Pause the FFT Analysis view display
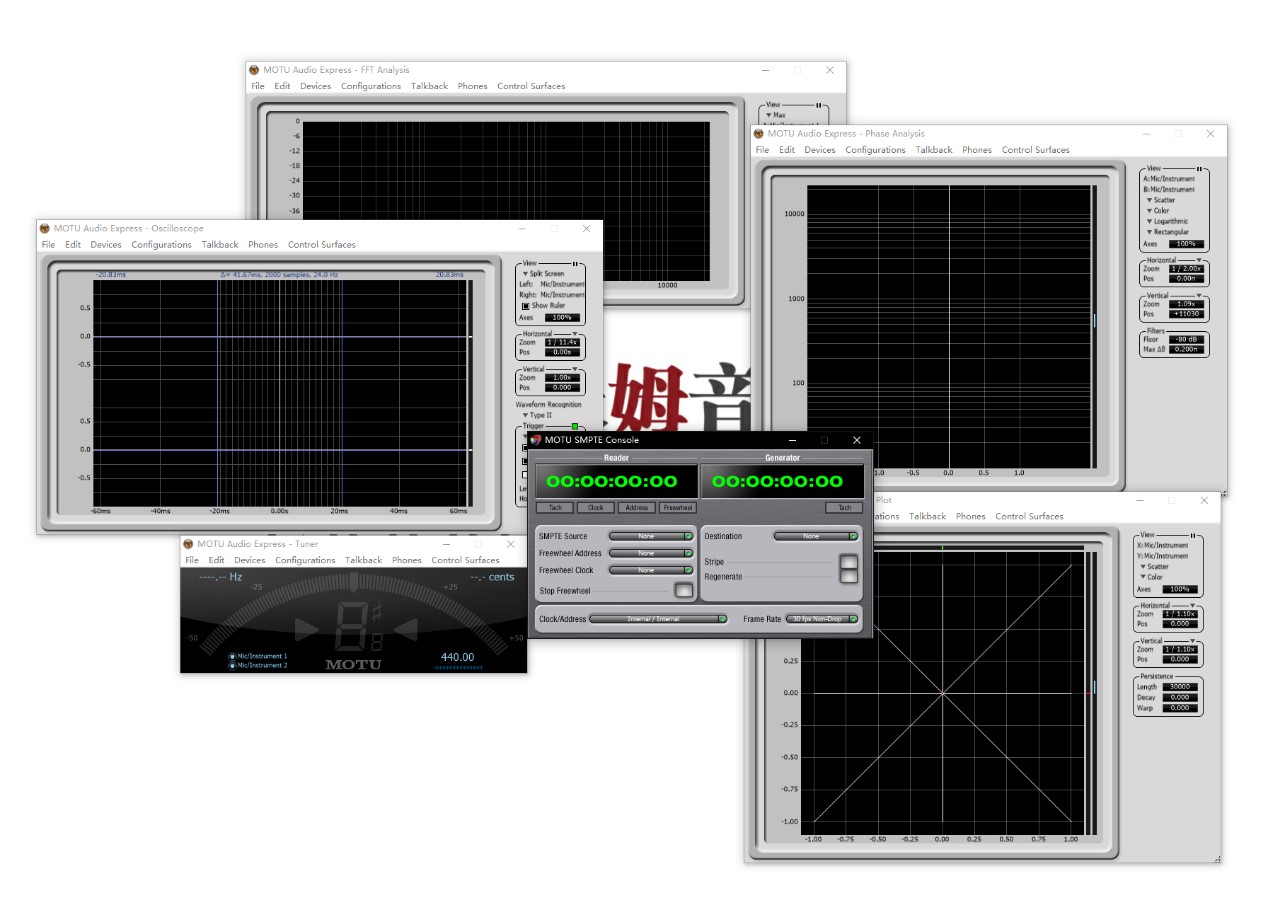 click(x=818, y=105)
